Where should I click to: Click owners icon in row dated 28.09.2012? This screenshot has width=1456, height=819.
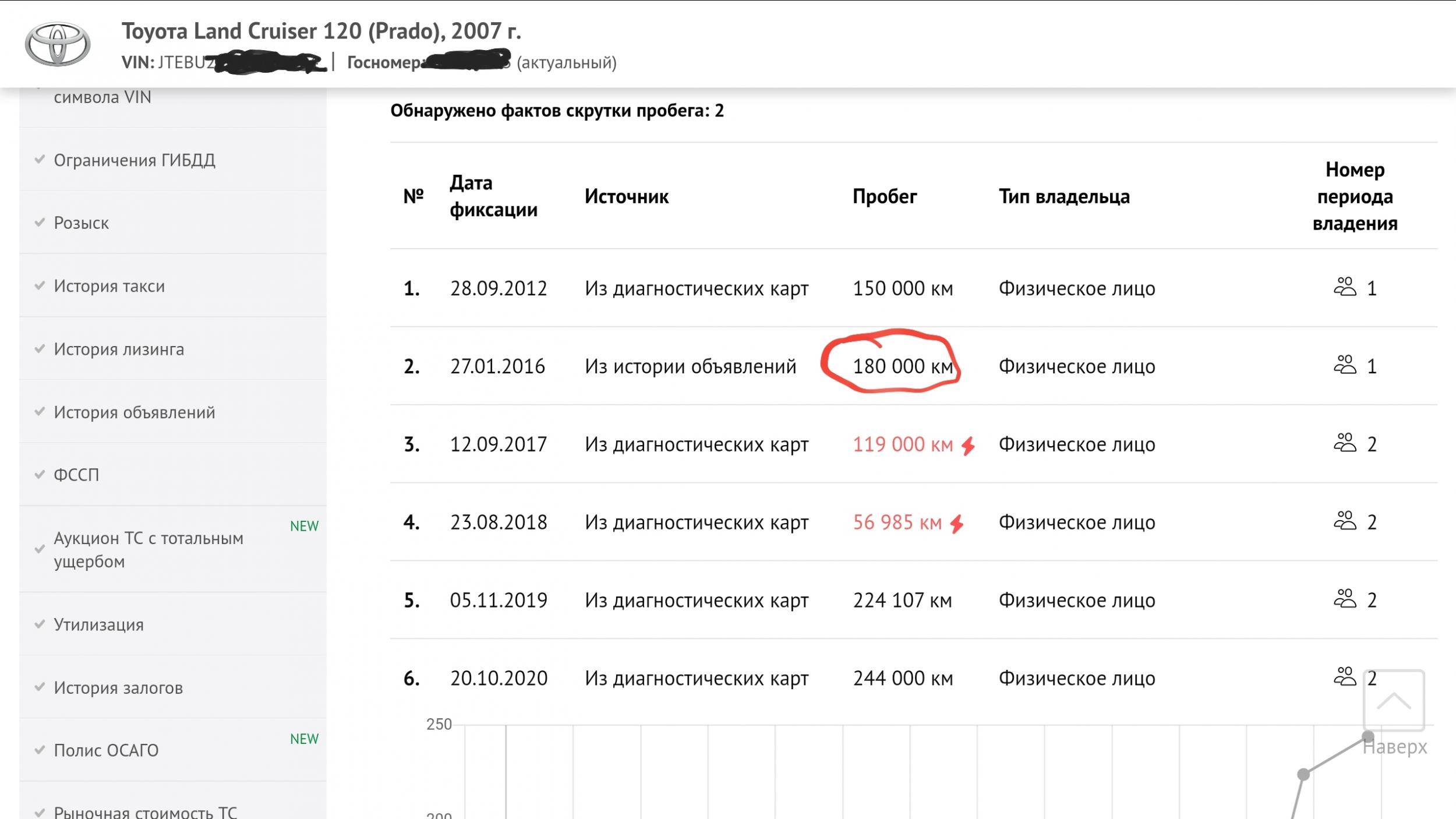[1345, 287]
